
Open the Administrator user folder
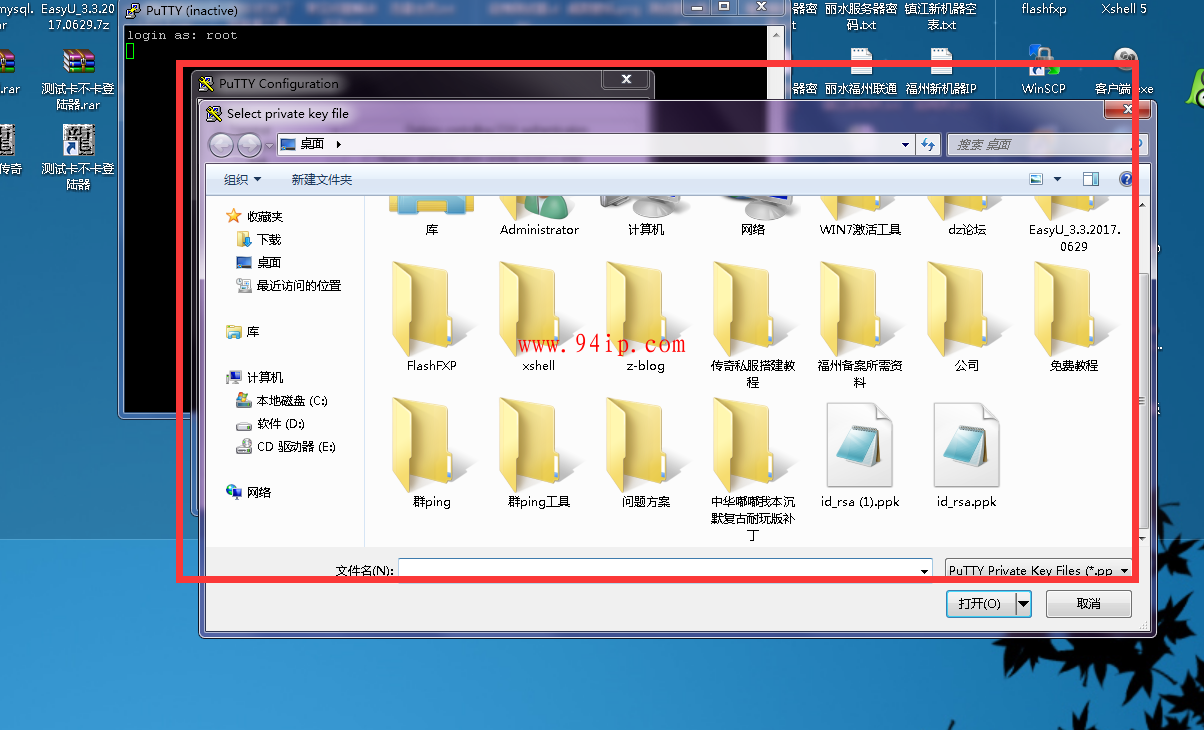pos(539,217)
